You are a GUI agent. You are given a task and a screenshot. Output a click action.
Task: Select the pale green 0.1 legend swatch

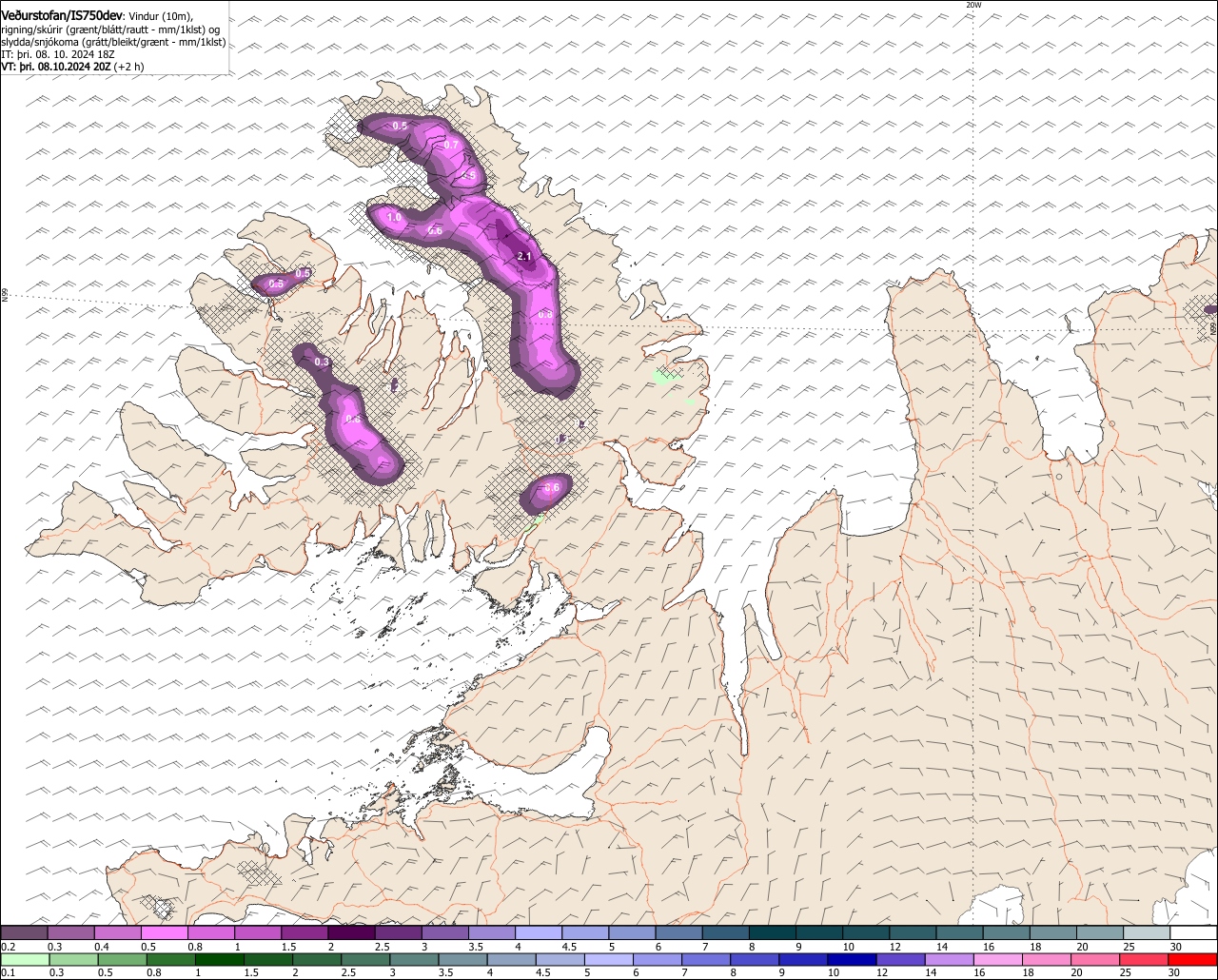click(25, 959)
